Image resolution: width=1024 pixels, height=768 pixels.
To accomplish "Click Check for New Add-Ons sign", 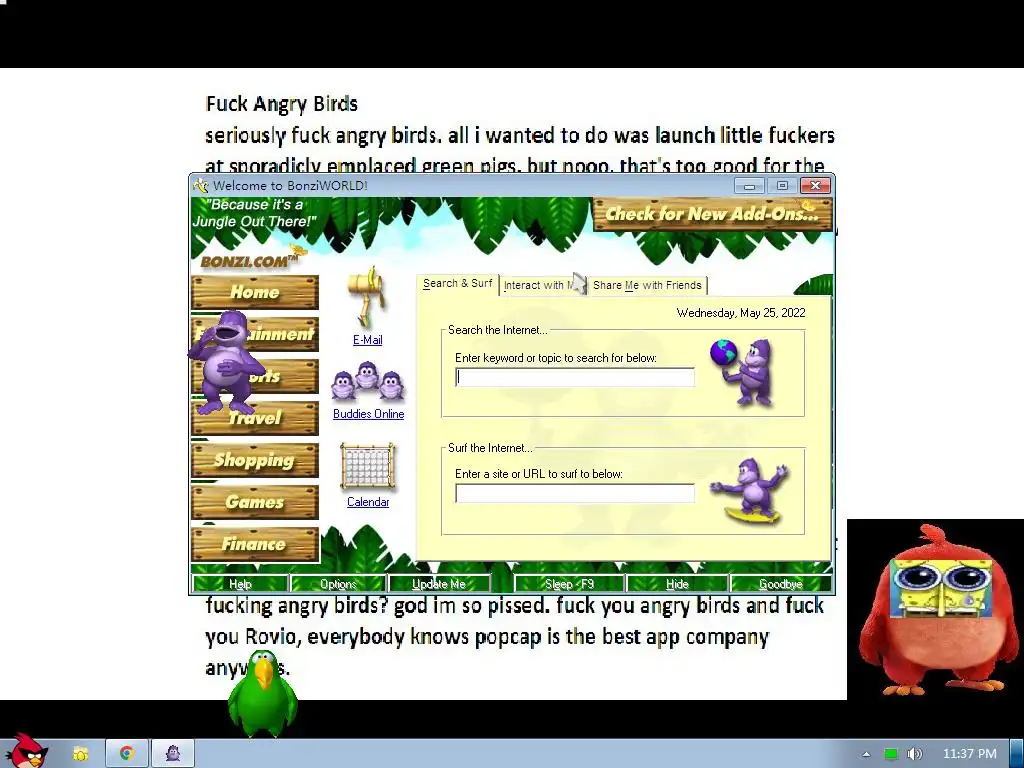I will [712, 214].
